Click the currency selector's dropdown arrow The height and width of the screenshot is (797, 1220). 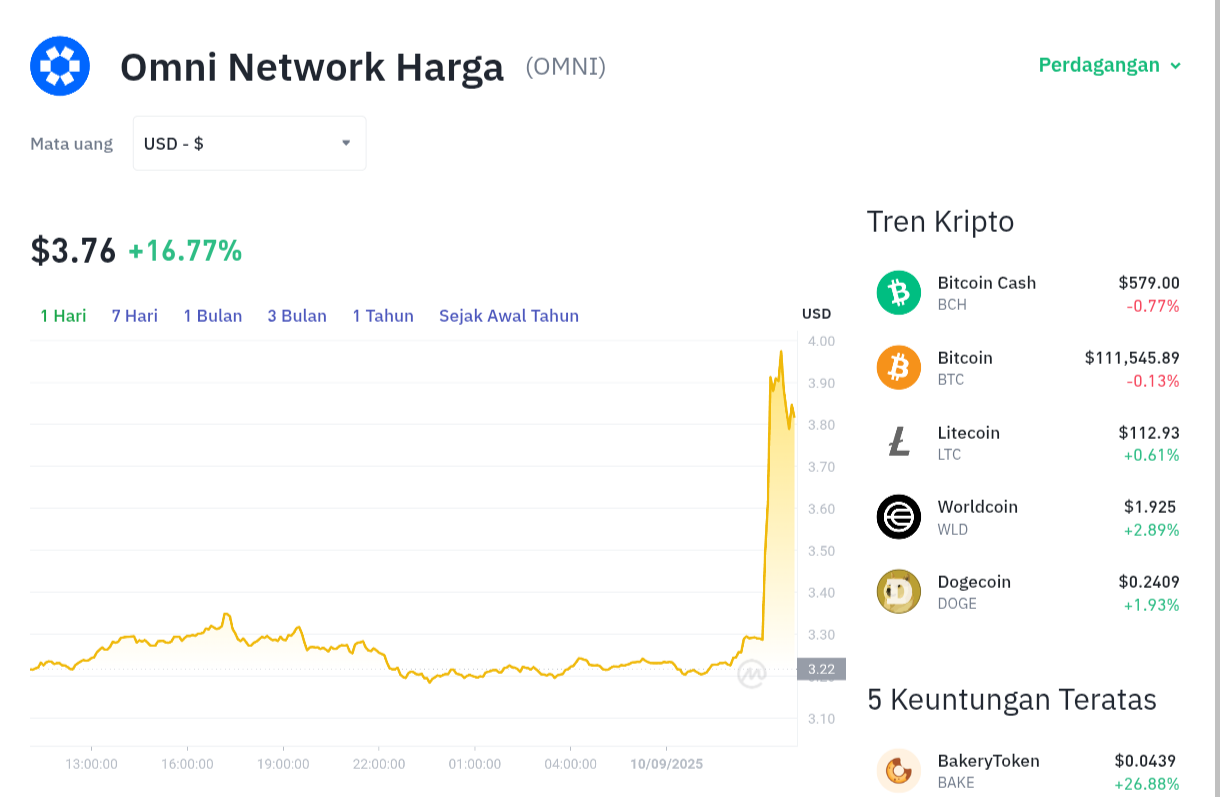tap(346, 143)
